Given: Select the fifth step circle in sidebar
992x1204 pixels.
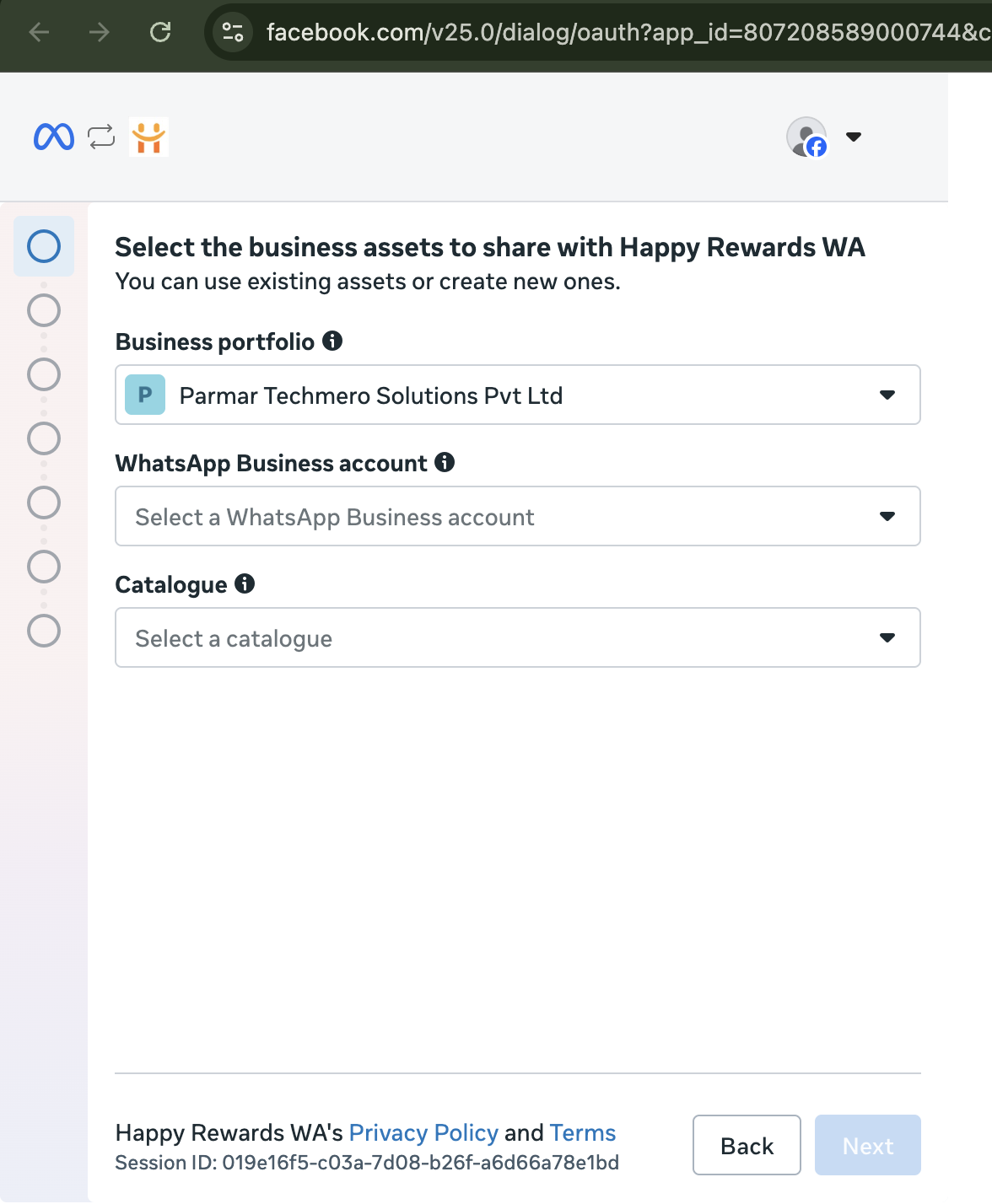Looking at the screenshot, I should [x=44, y=503].
